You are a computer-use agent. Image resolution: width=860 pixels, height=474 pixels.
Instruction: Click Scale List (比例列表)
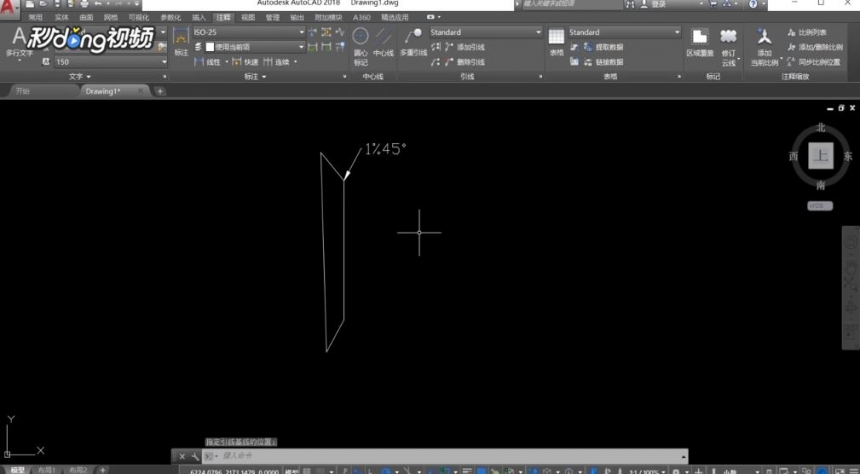click(807, 32)
